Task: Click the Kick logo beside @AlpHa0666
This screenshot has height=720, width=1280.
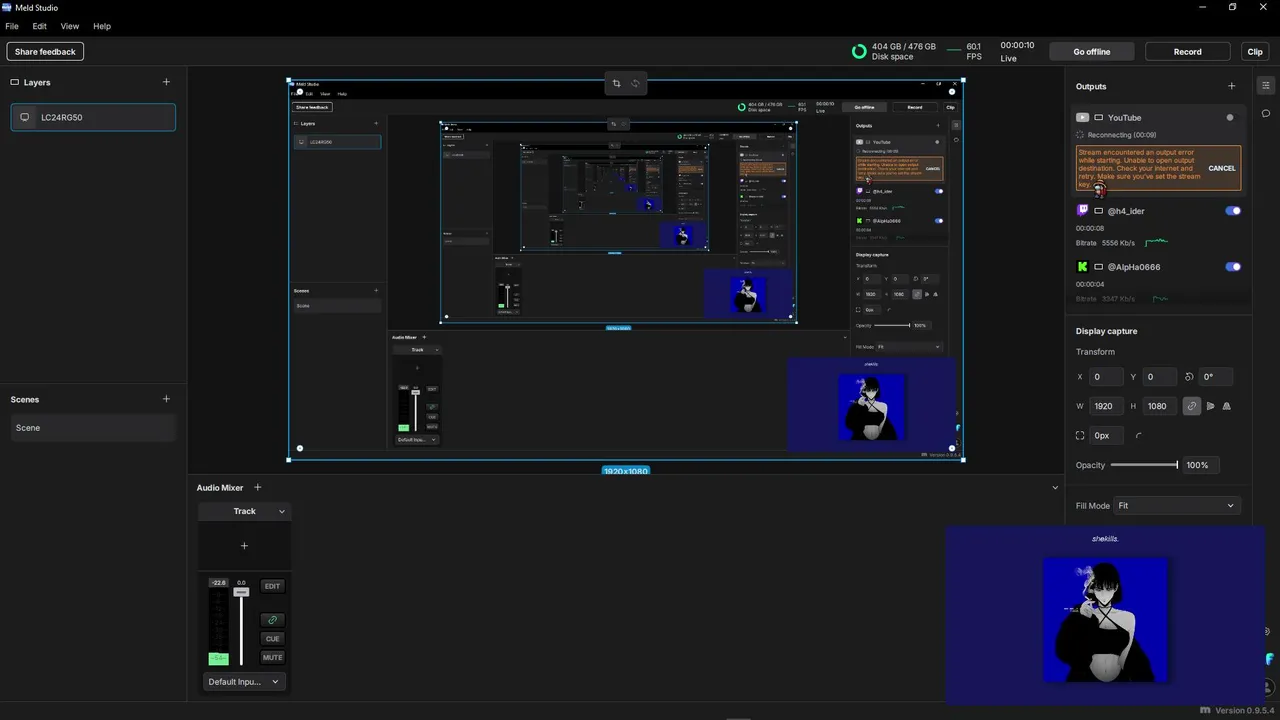Action: [1082, 267]
